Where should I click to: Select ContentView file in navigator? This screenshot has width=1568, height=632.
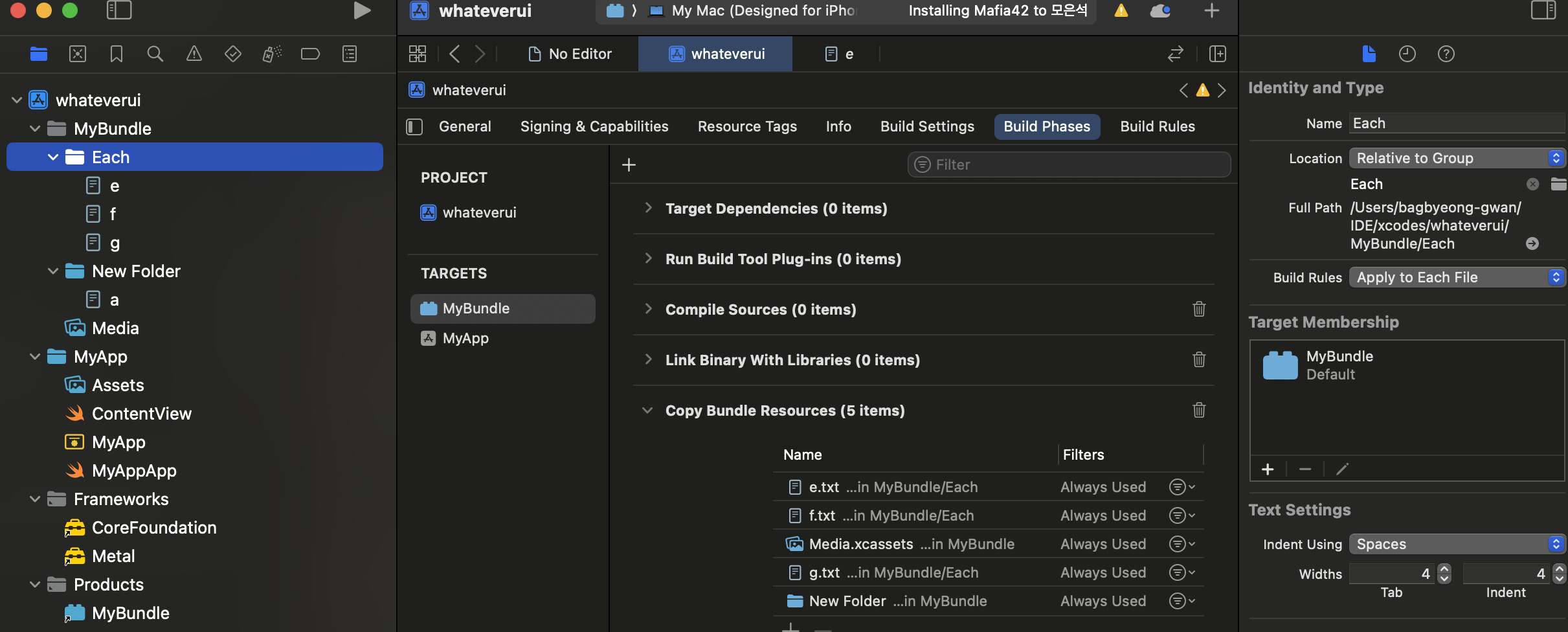(x=141, y=414)
